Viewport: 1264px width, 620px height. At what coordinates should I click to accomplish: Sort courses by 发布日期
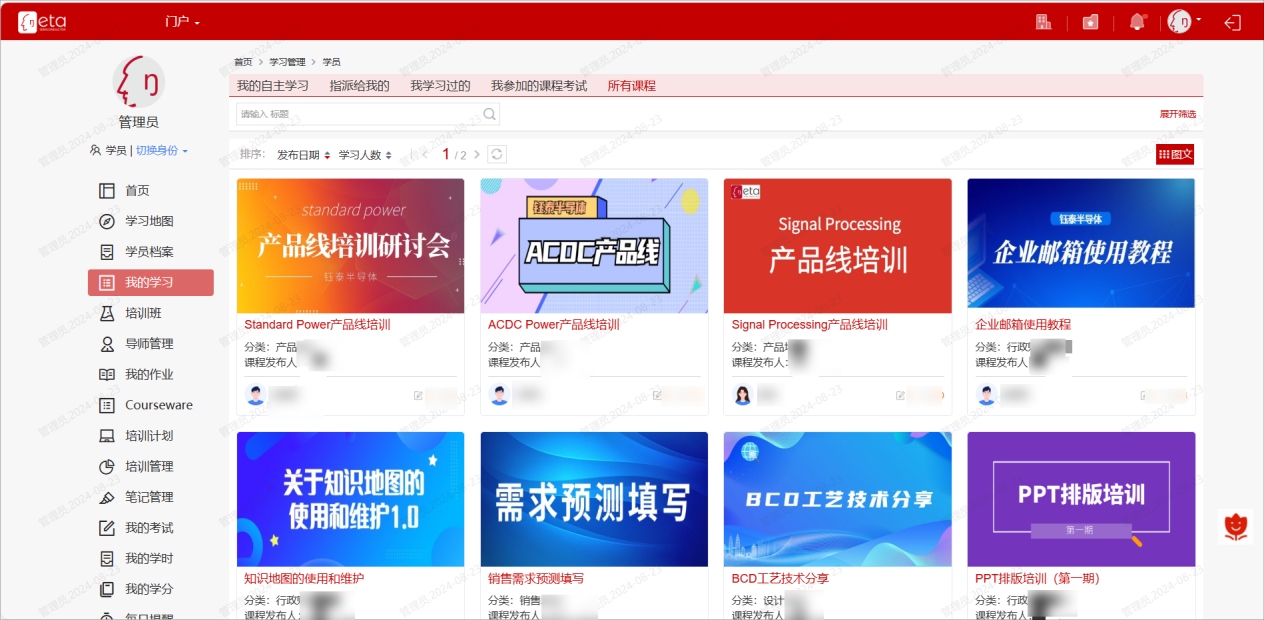(304, 155)
